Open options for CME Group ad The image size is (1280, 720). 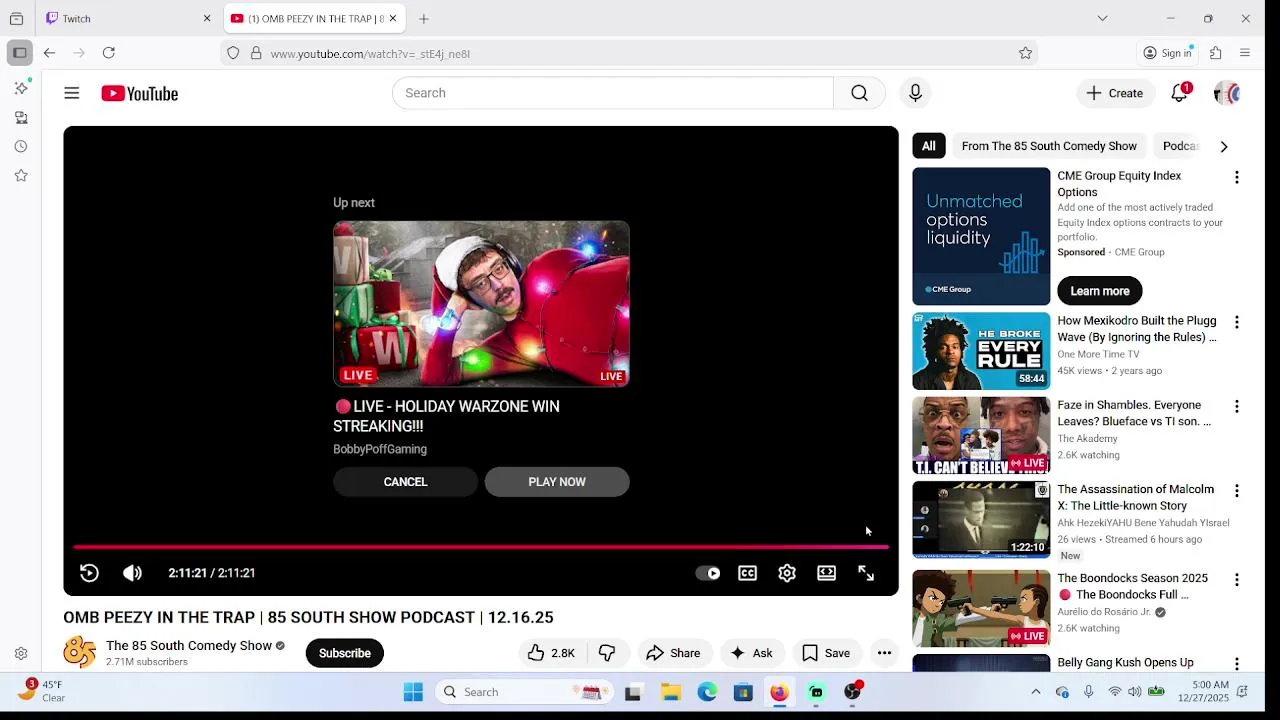[1237, 177]
